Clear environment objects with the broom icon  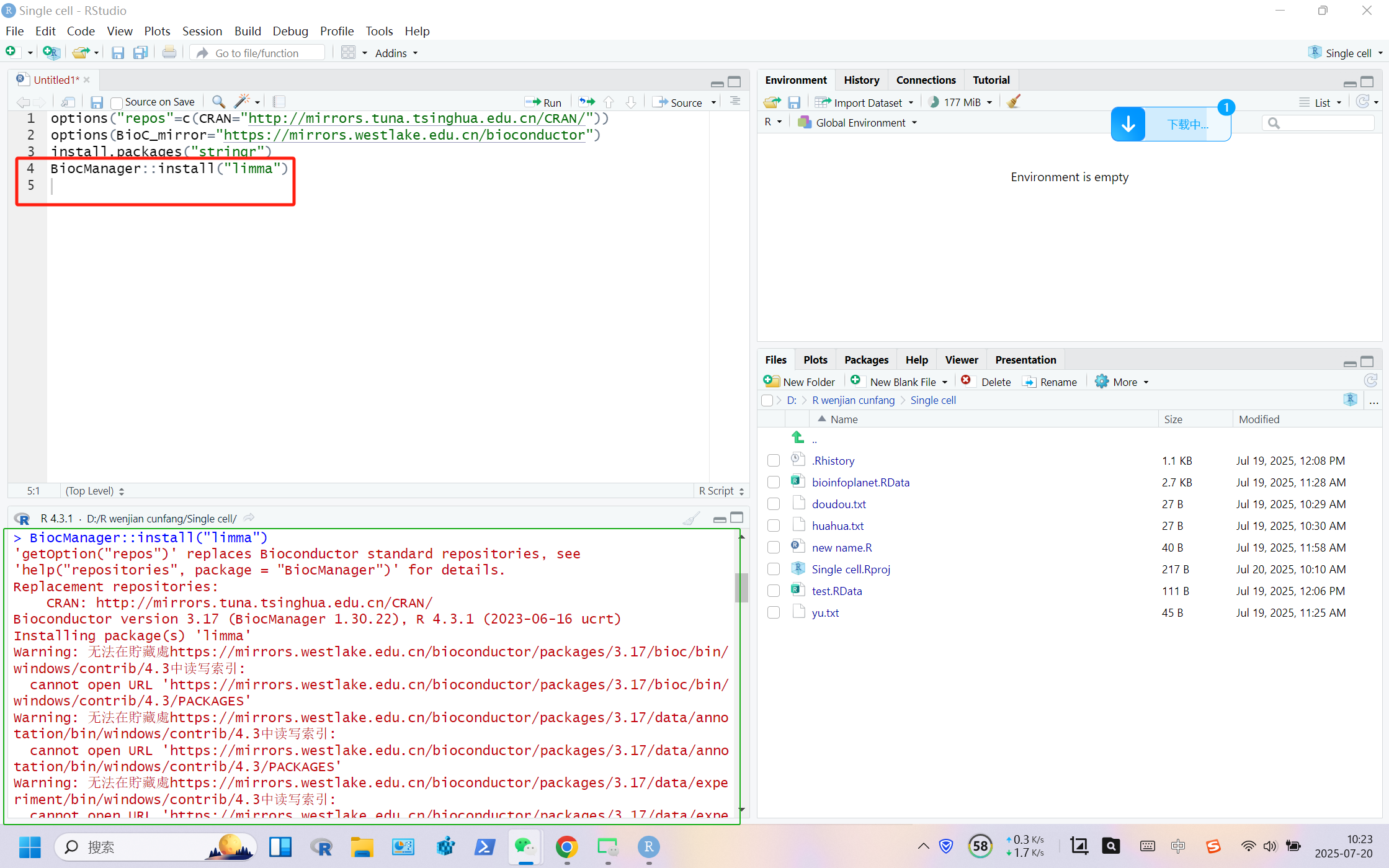[x=1014, y=102]
